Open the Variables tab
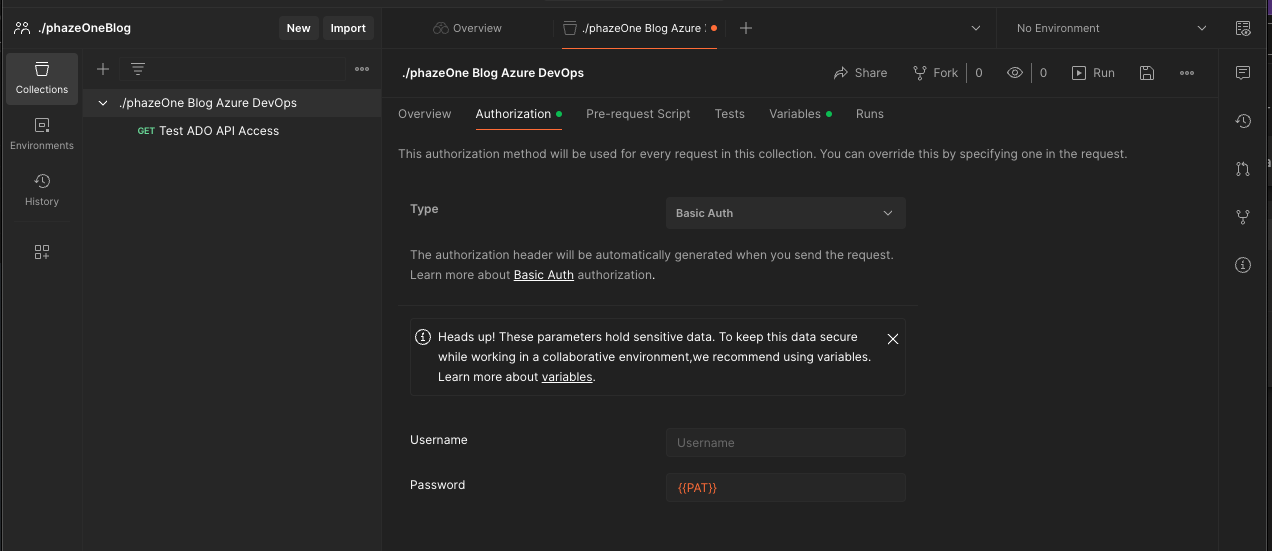This screenshot has width=1272, height=551. pyautogui.click(x=800, y=114)
